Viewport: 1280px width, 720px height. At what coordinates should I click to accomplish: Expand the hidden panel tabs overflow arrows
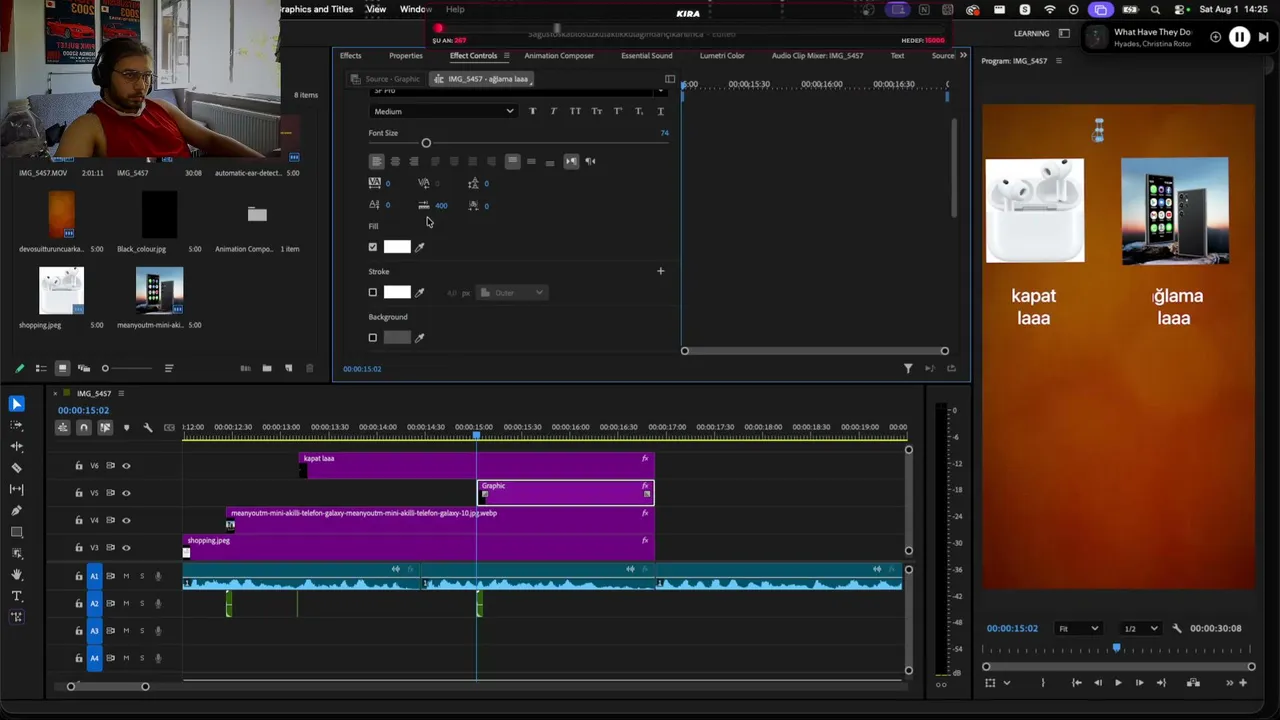click(963, 55)
